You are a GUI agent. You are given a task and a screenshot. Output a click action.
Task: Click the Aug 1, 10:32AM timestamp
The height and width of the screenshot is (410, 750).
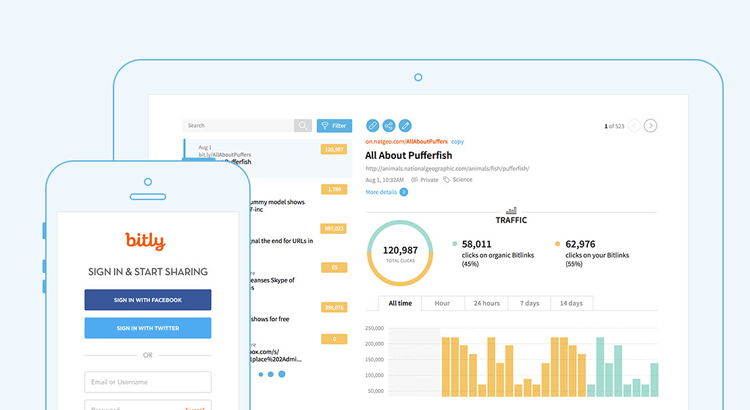pyautogui.click(x=385, y=180)
